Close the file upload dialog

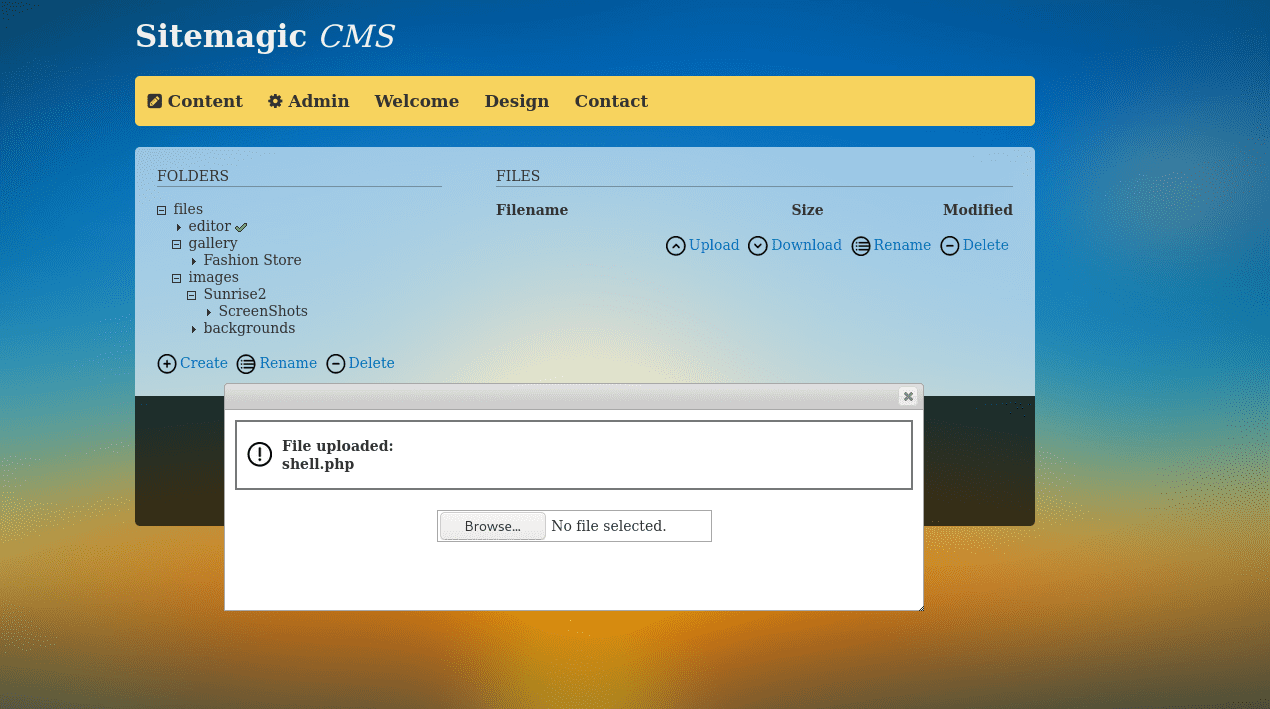(x=908, y=396)
